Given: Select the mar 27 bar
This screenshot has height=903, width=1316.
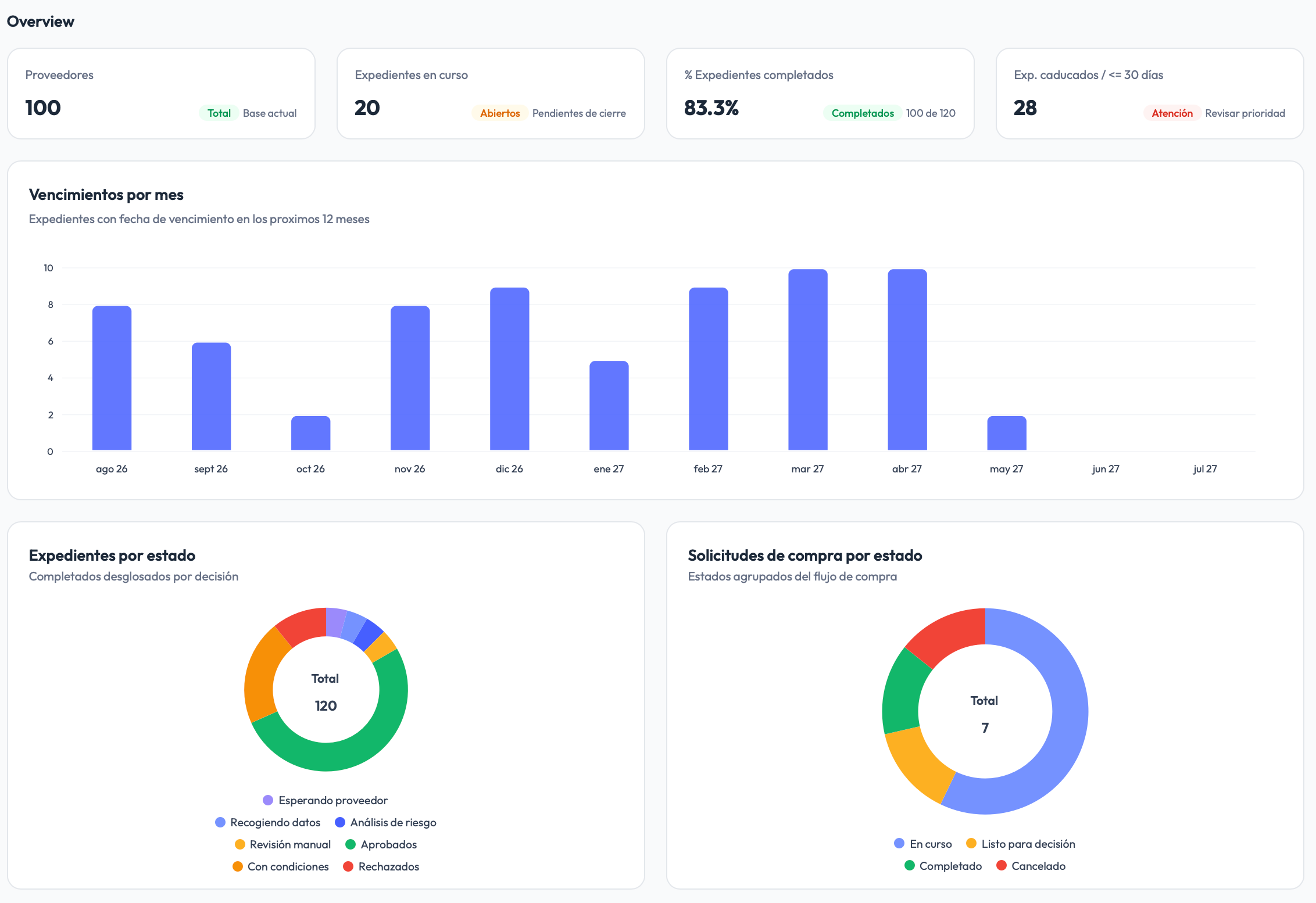Looking at the screenshot, I should point(807,360).
